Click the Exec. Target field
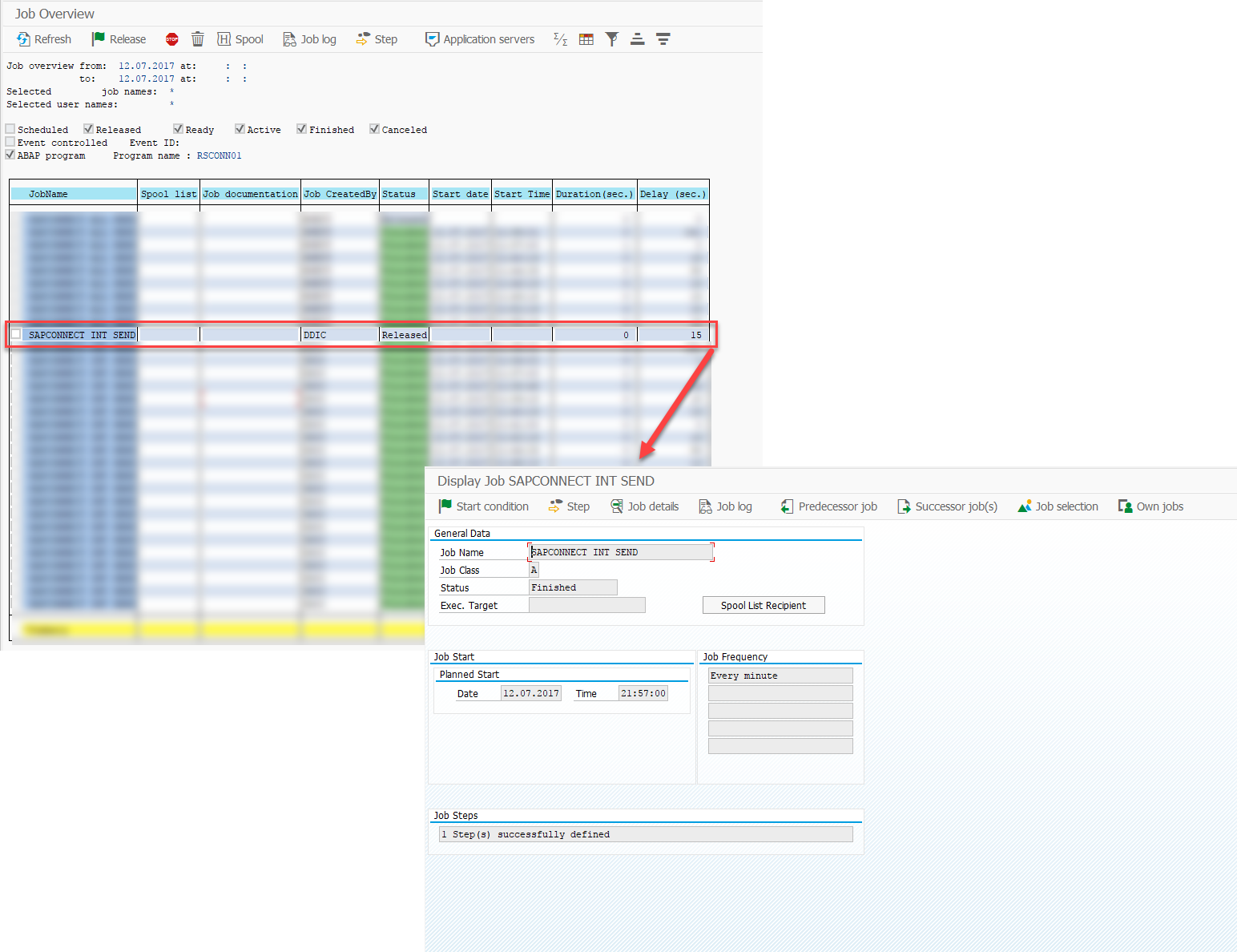The width and height of the screenshot is (1237, 952). coord(587,605)
